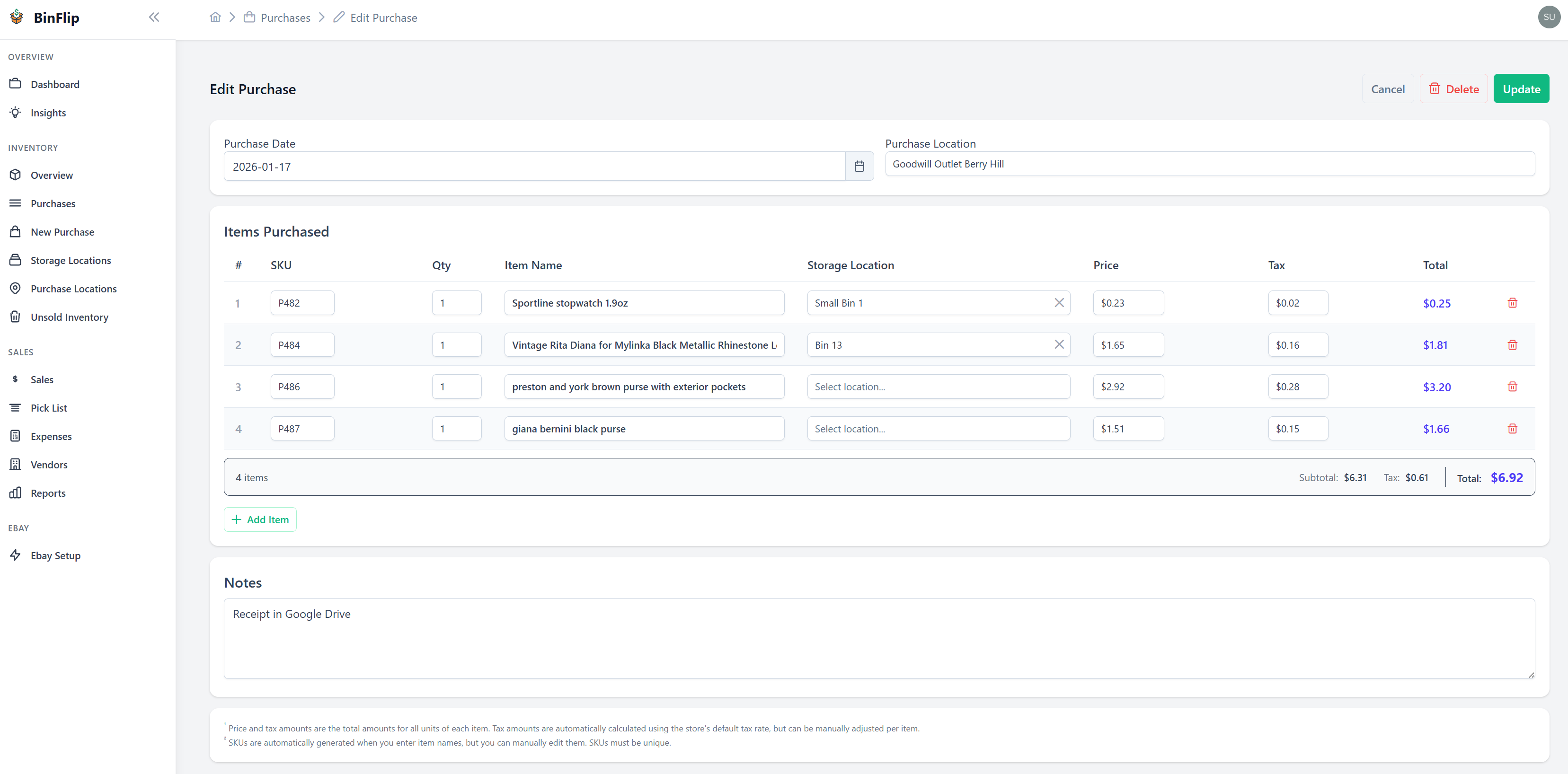The width and height of the screenshot is (1568, 774).
Task: Click the Notes text area
Action: (878, 638)
